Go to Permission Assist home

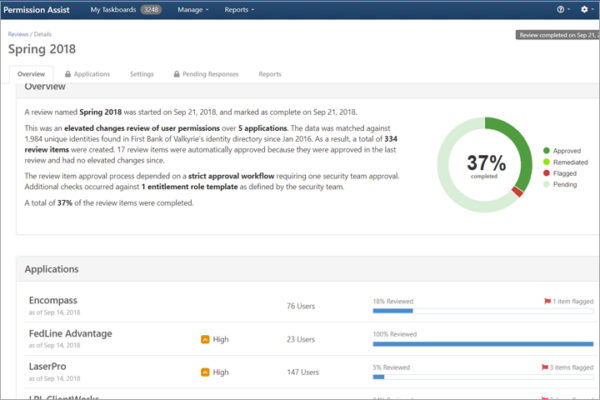[36, 10]
